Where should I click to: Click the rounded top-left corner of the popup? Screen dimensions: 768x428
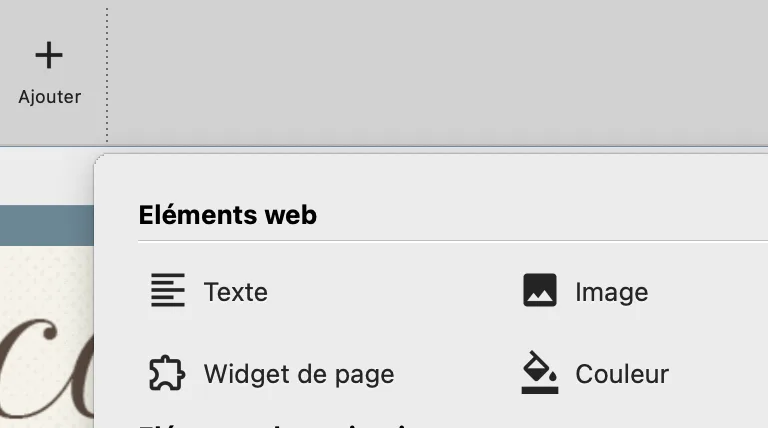(x=101, y=160)
